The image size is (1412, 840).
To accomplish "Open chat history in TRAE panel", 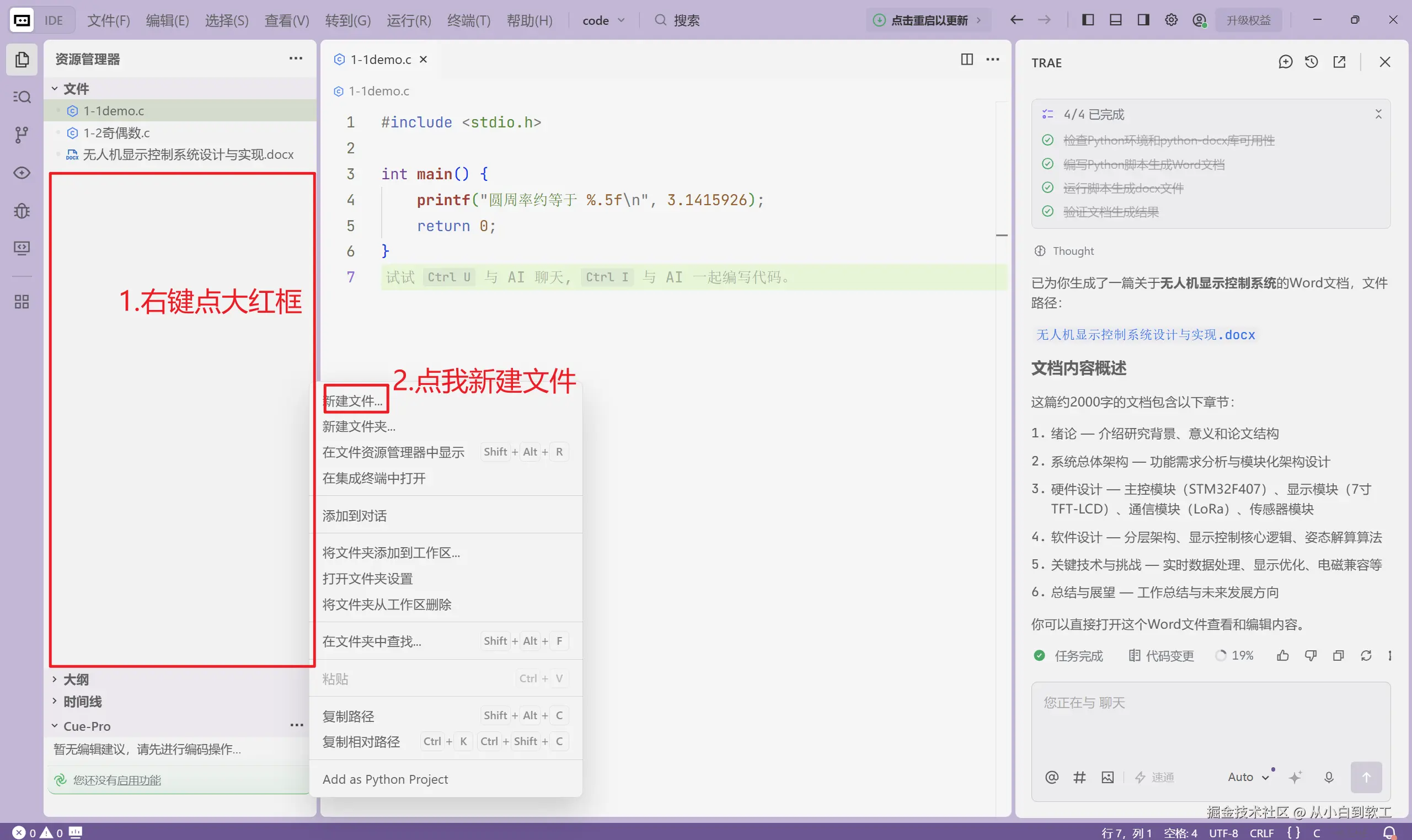I will pyautogui.click(x=1311, y=62).
